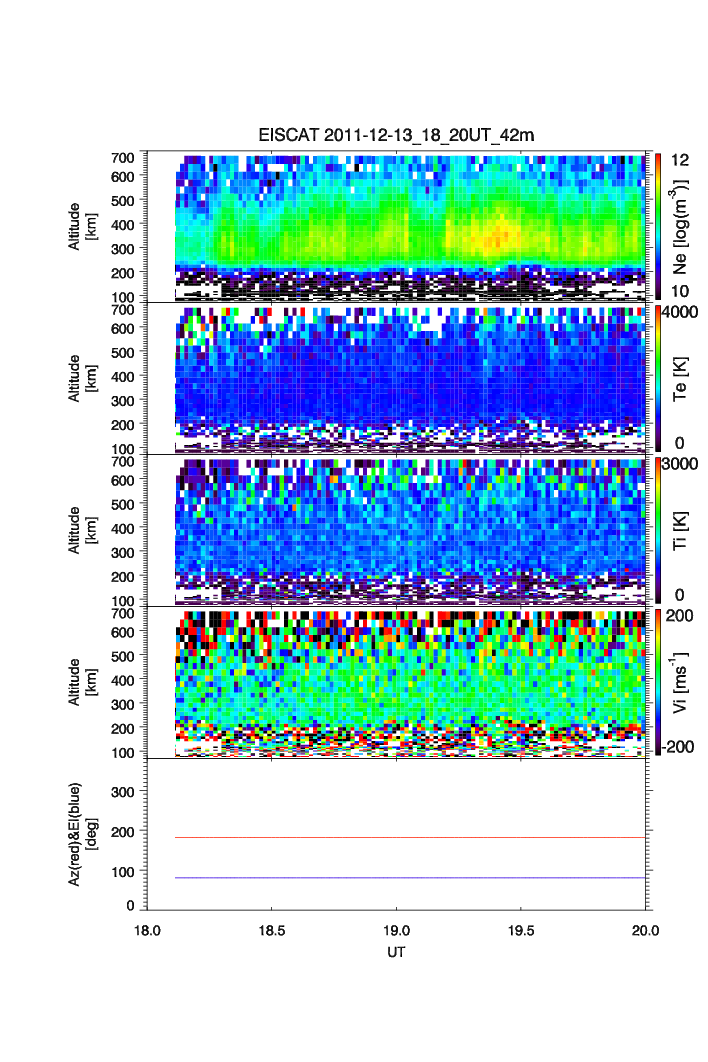Click the 19.0 tick label on x-axis
The width and height of the screenshot is (708, 1062).
tap(397, 930)
